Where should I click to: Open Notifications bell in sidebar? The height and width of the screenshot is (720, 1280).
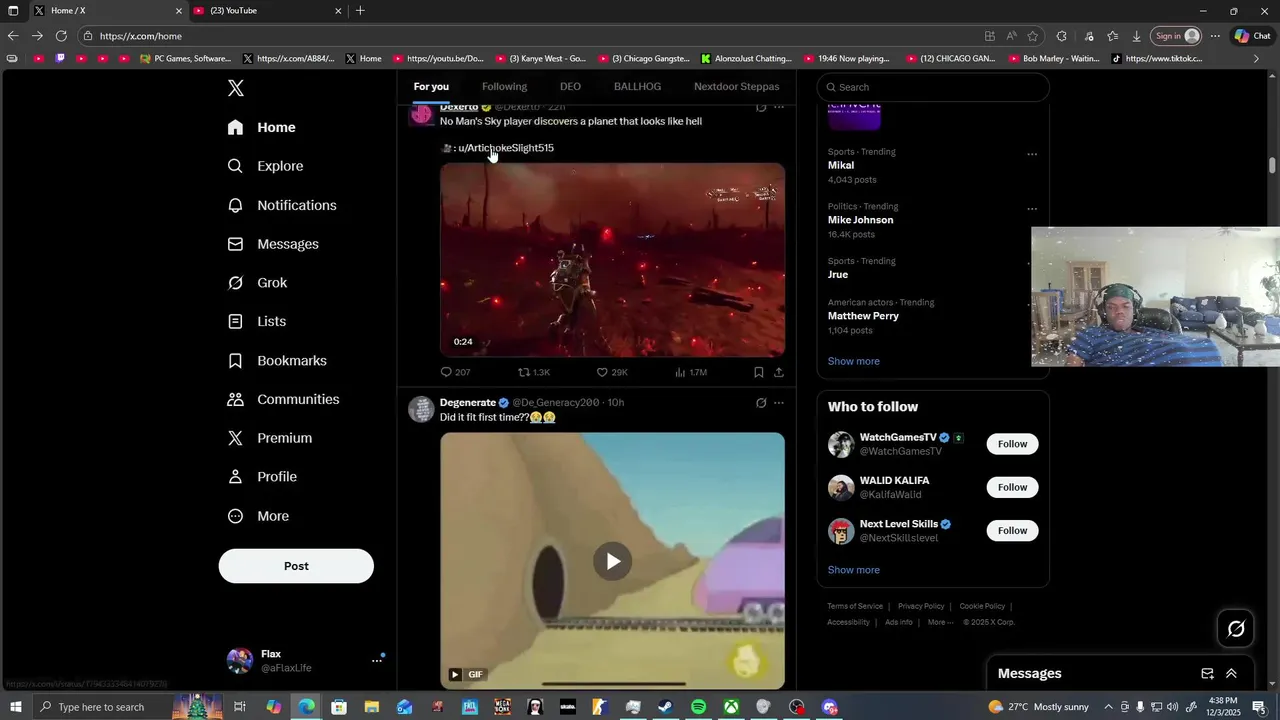pyautogui.click(x=235, y=205)
